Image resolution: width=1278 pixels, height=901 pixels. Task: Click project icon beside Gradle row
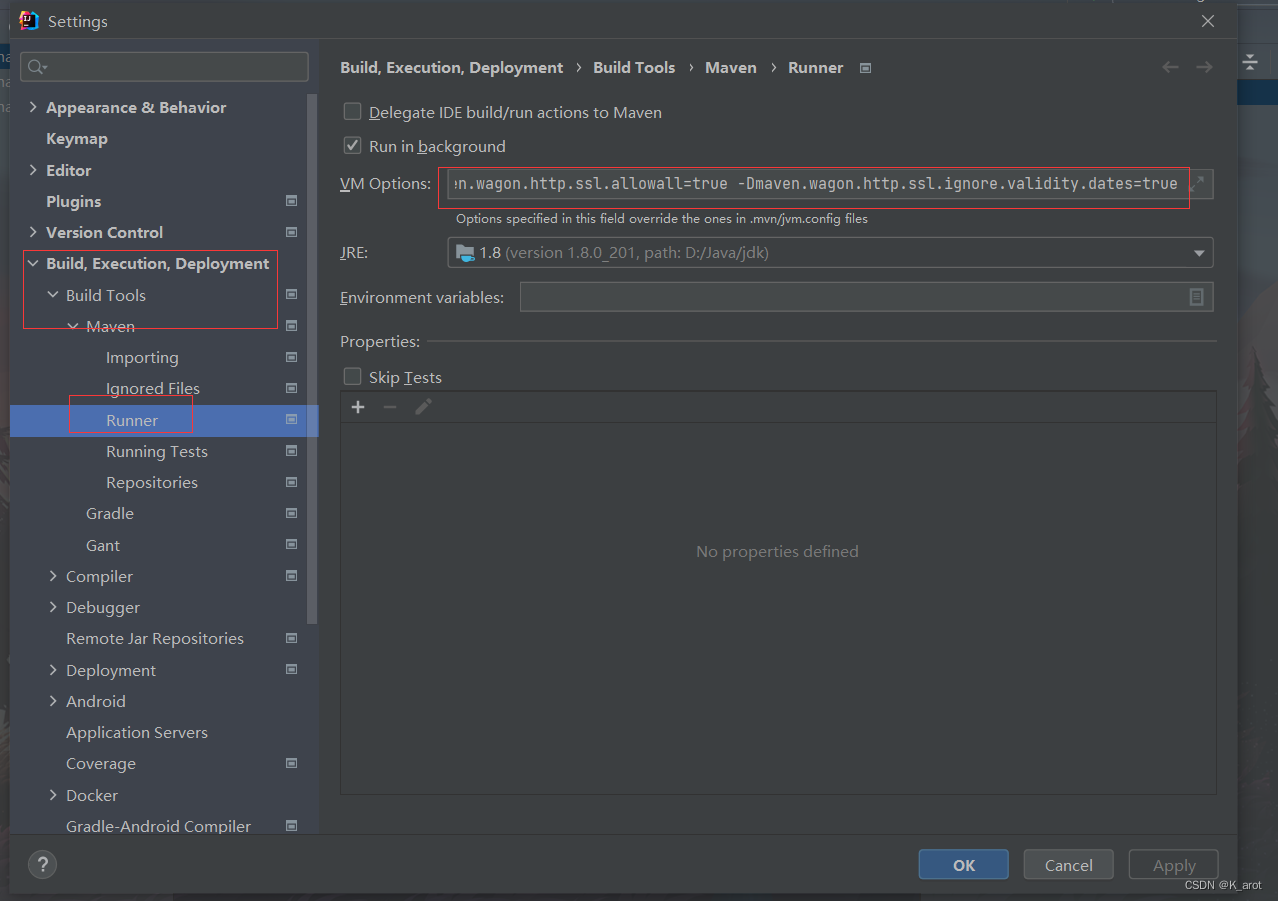click(292, 513)
